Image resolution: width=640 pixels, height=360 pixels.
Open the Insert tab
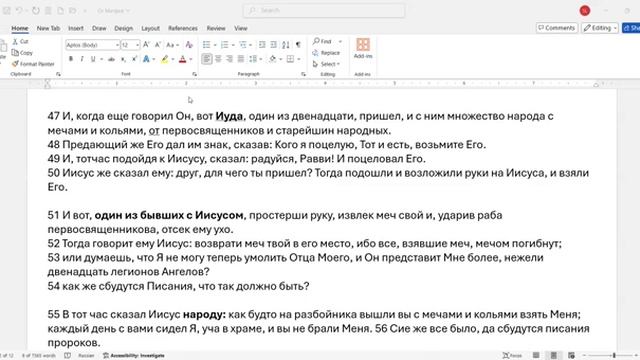click(x=76, y=28)
